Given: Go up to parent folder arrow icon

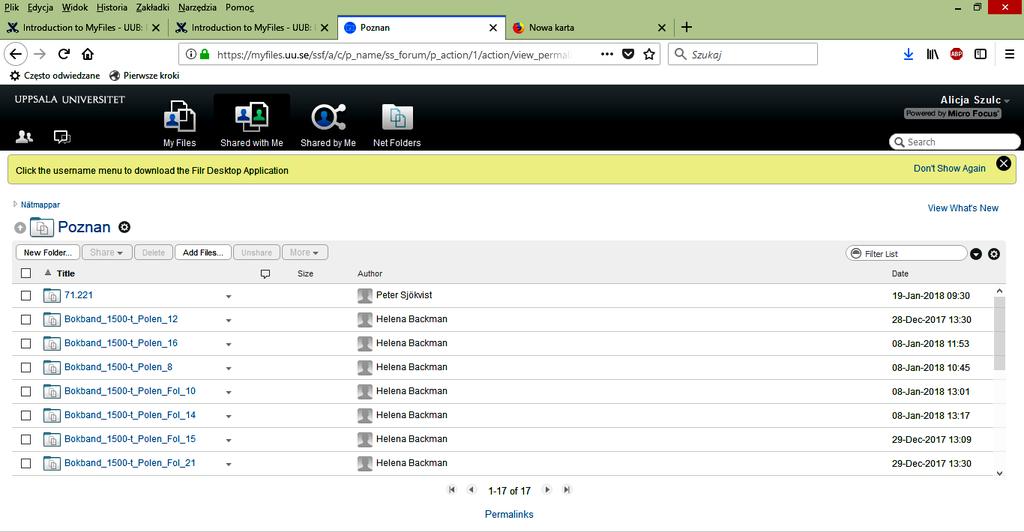Looking at the screenshot, I should pyautogui.click(x=20, y=228).
